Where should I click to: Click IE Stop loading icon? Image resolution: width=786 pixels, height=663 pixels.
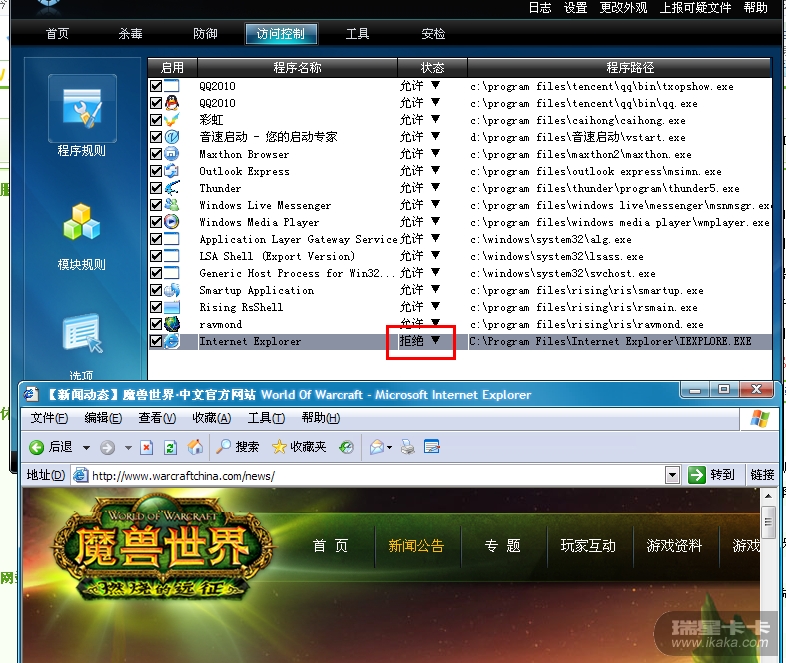click(x=146, y=447)
